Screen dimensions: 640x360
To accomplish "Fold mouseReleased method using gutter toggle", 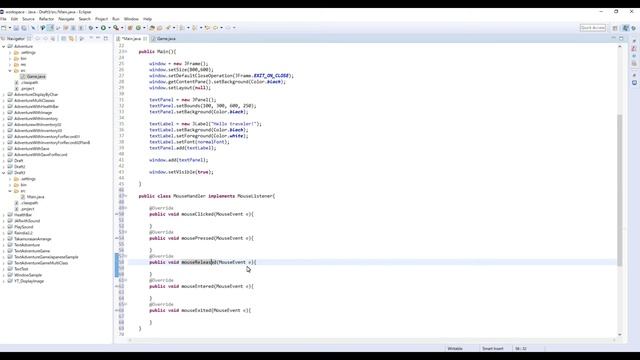I will coord(126,256).
